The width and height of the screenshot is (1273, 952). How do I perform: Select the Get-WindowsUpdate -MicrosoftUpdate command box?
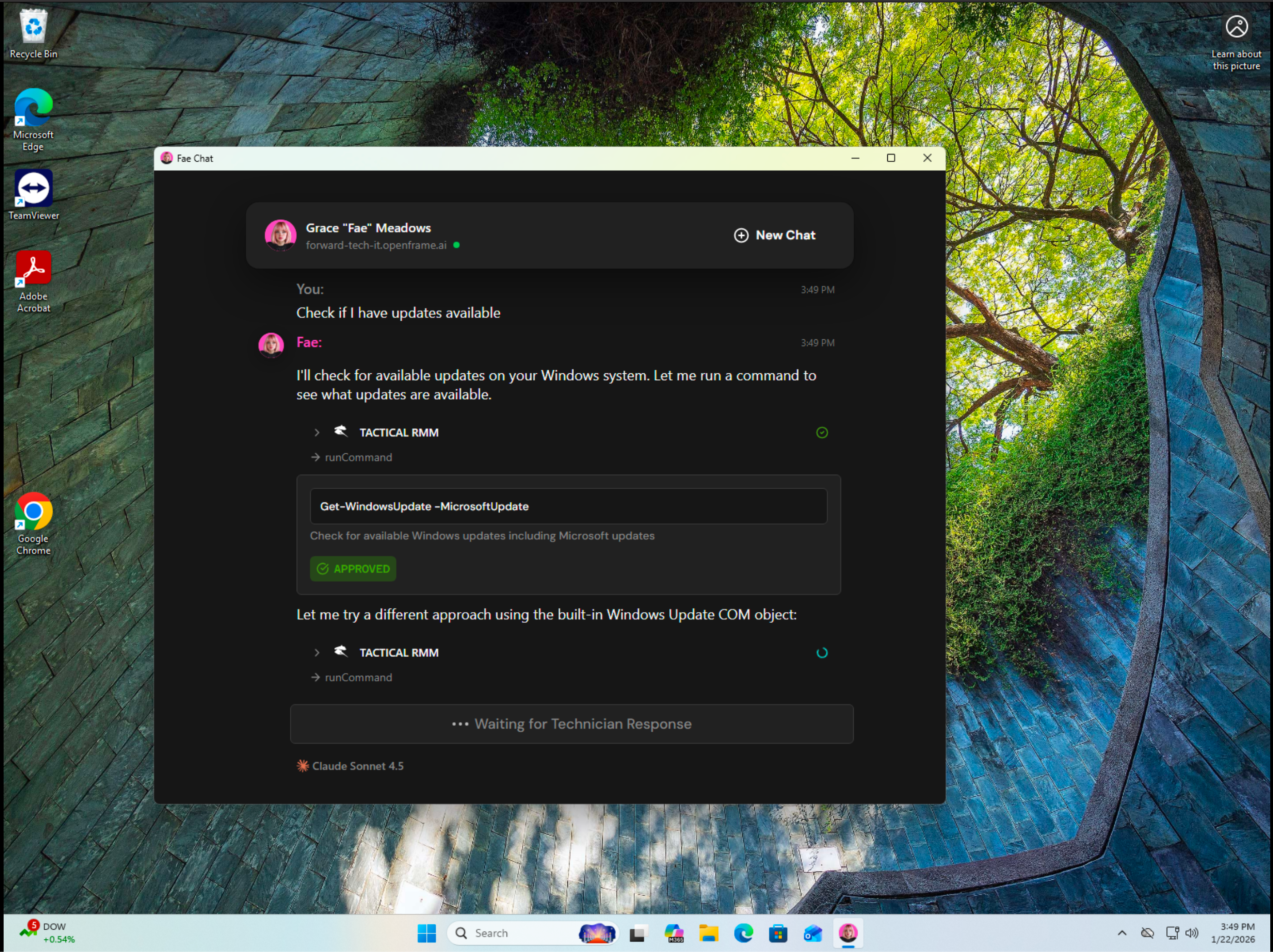click(568, 506)
